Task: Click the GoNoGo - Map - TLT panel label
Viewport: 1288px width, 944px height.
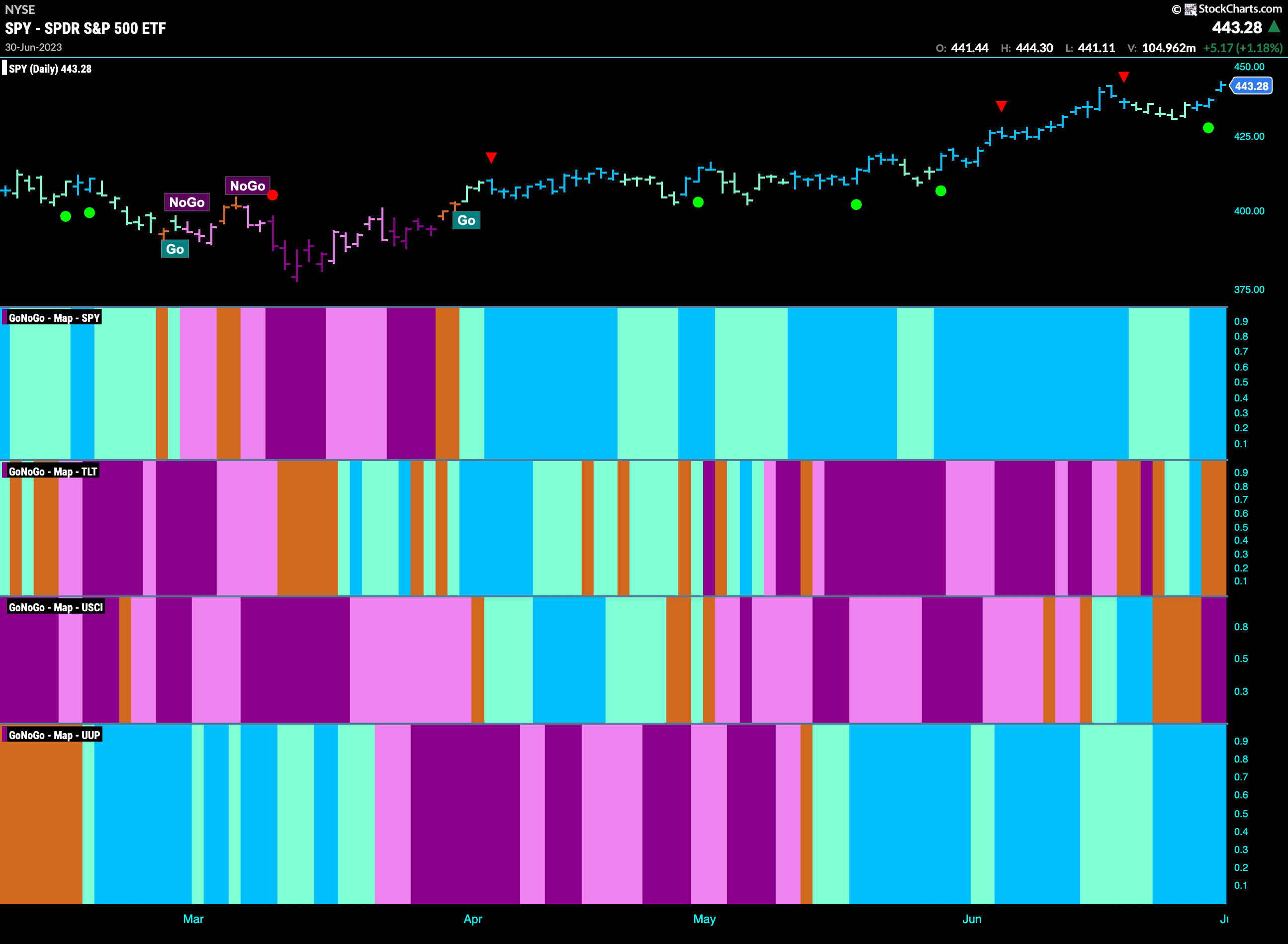Action: (53, 472)
